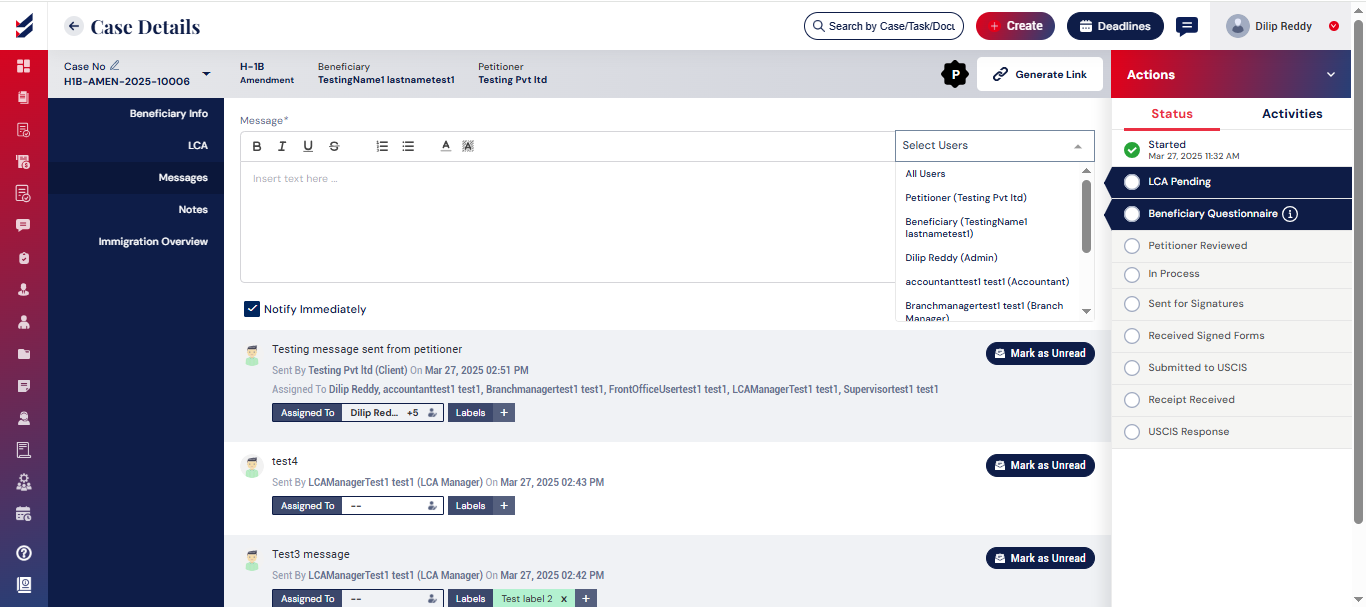Edit case number with pencil icon
This screenshot has height=607, width=1366.
[115, 66]
